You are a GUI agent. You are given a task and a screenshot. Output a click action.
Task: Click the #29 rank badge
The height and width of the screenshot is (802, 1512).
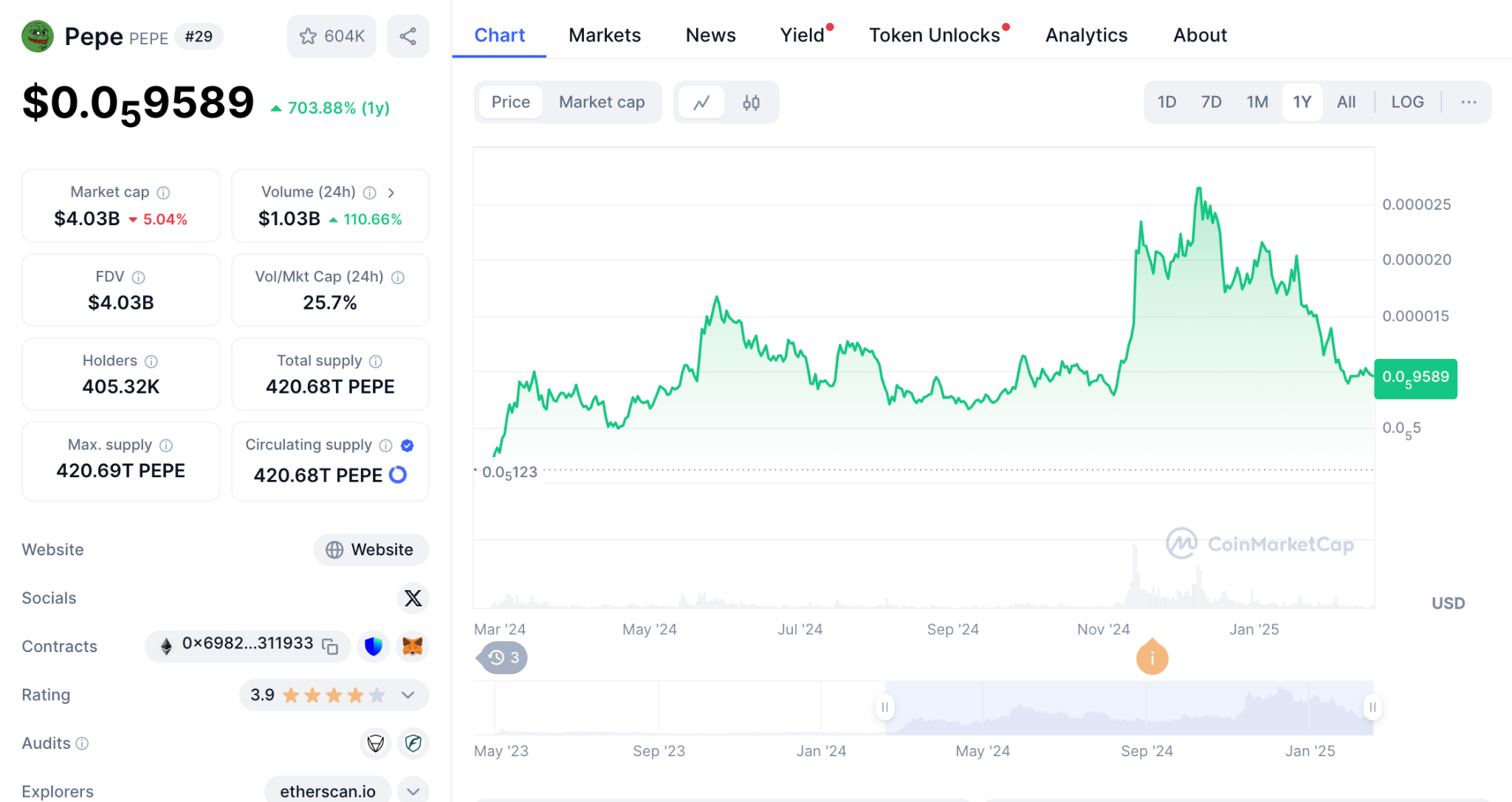(x=199, y=36)
